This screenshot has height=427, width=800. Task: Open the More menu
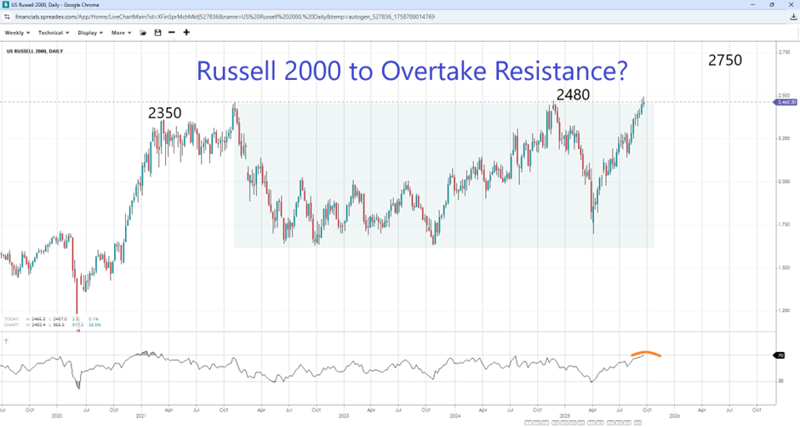(x=121, y=32)
